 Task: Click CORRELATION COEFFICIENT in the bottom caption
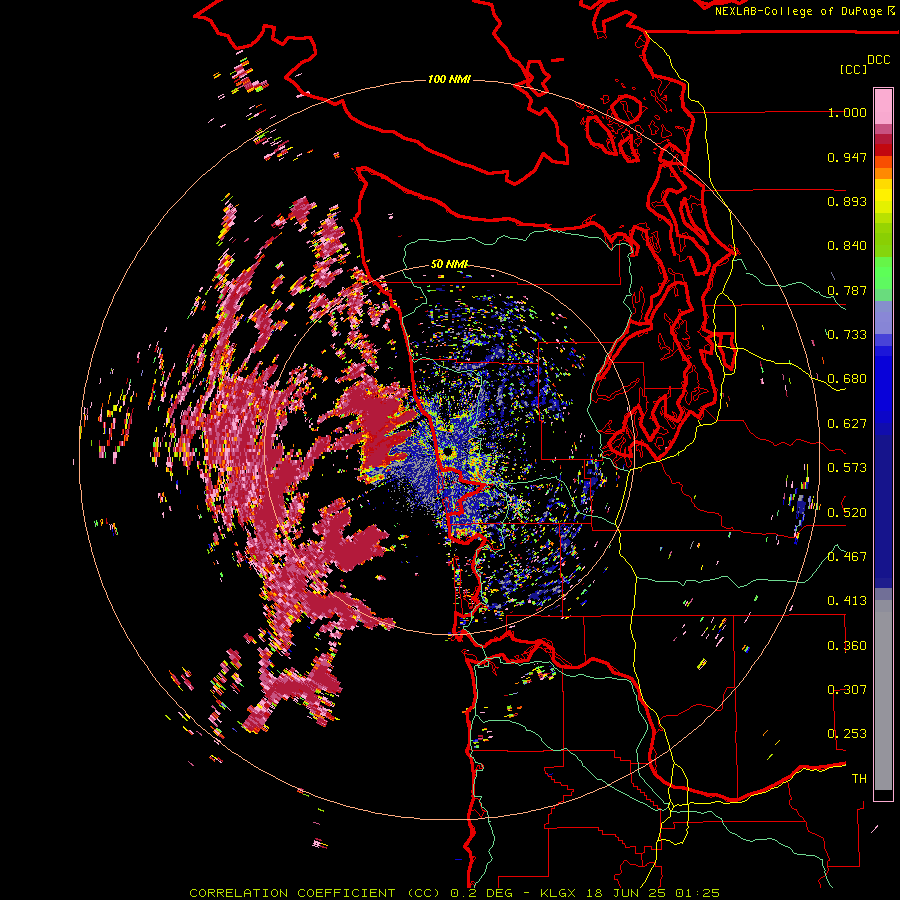[292, 893]
